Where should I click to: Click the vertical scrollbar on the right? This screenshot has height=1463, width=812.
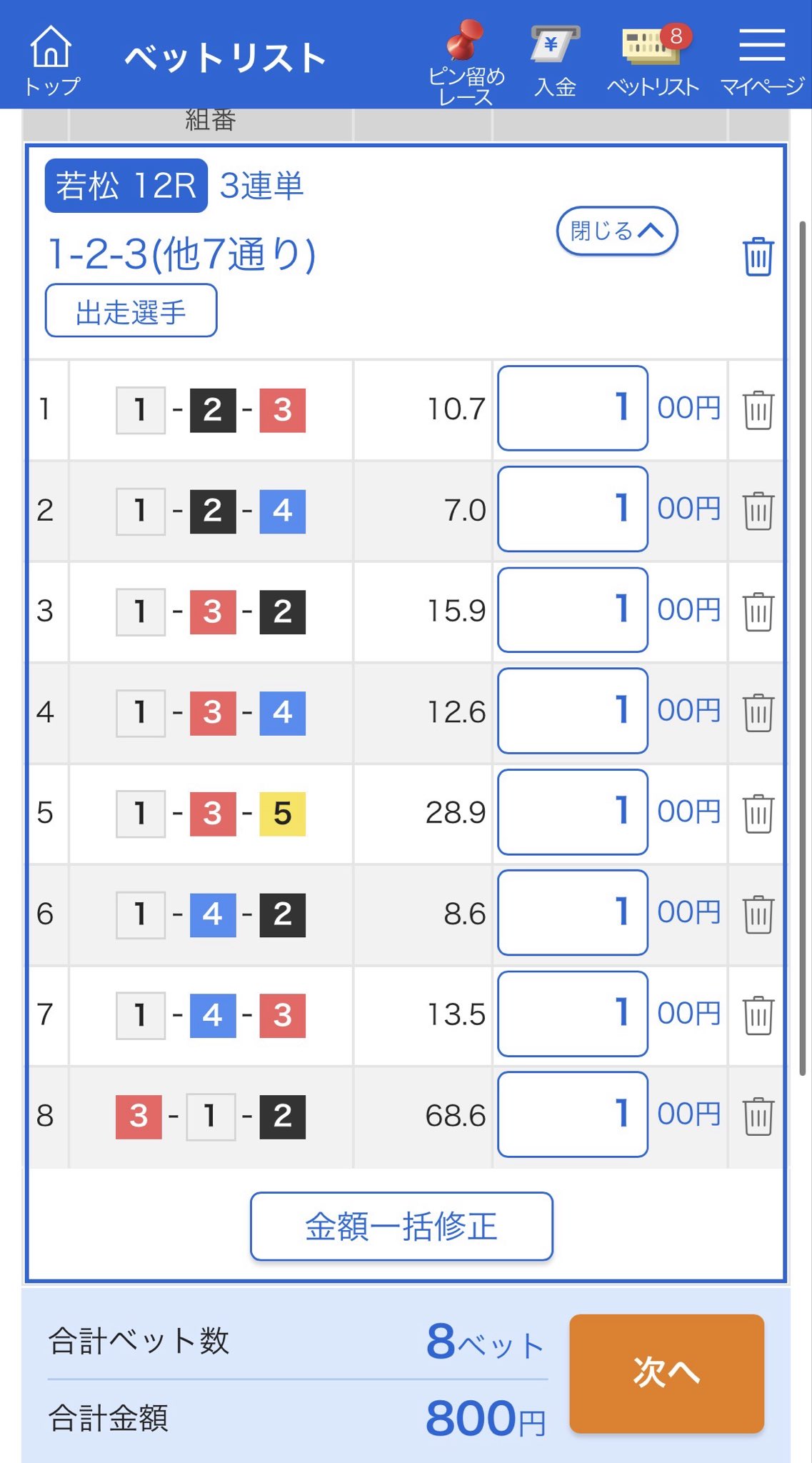(x=803, y=643)
